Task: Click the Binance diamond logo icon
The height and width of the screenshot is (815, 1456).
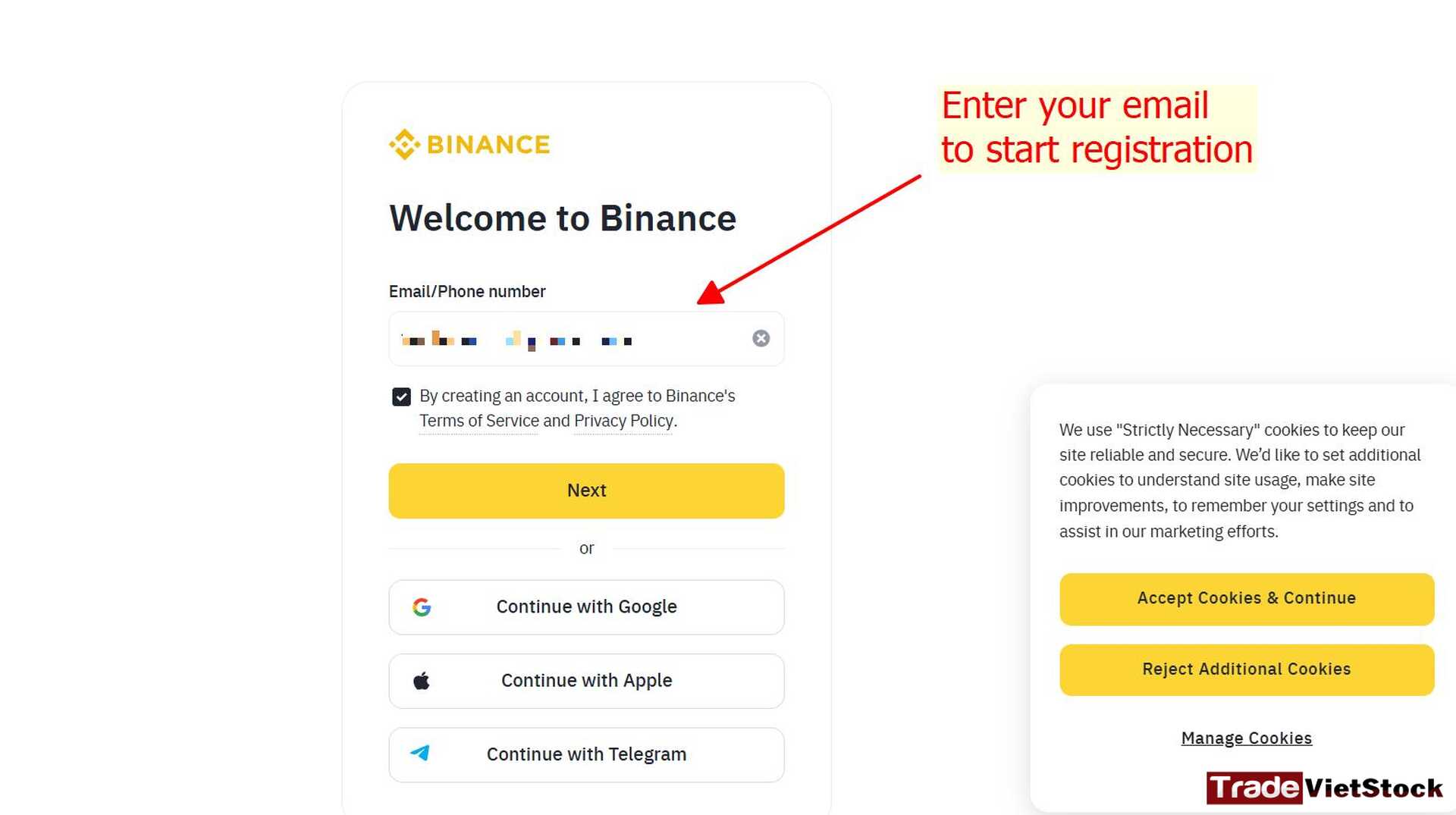Action: pyautogui.click(x=403, y=143)
